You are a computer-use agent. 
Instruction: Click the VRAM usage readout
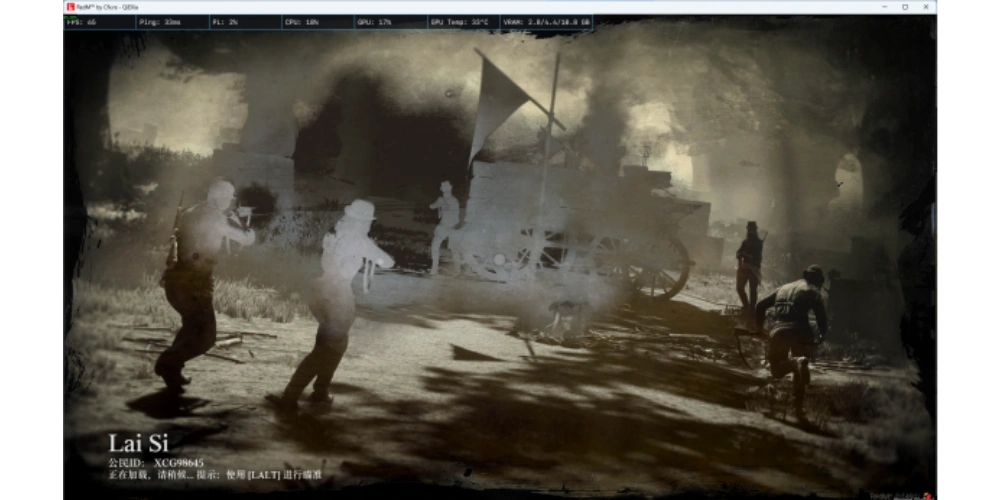tap(546, 21)
